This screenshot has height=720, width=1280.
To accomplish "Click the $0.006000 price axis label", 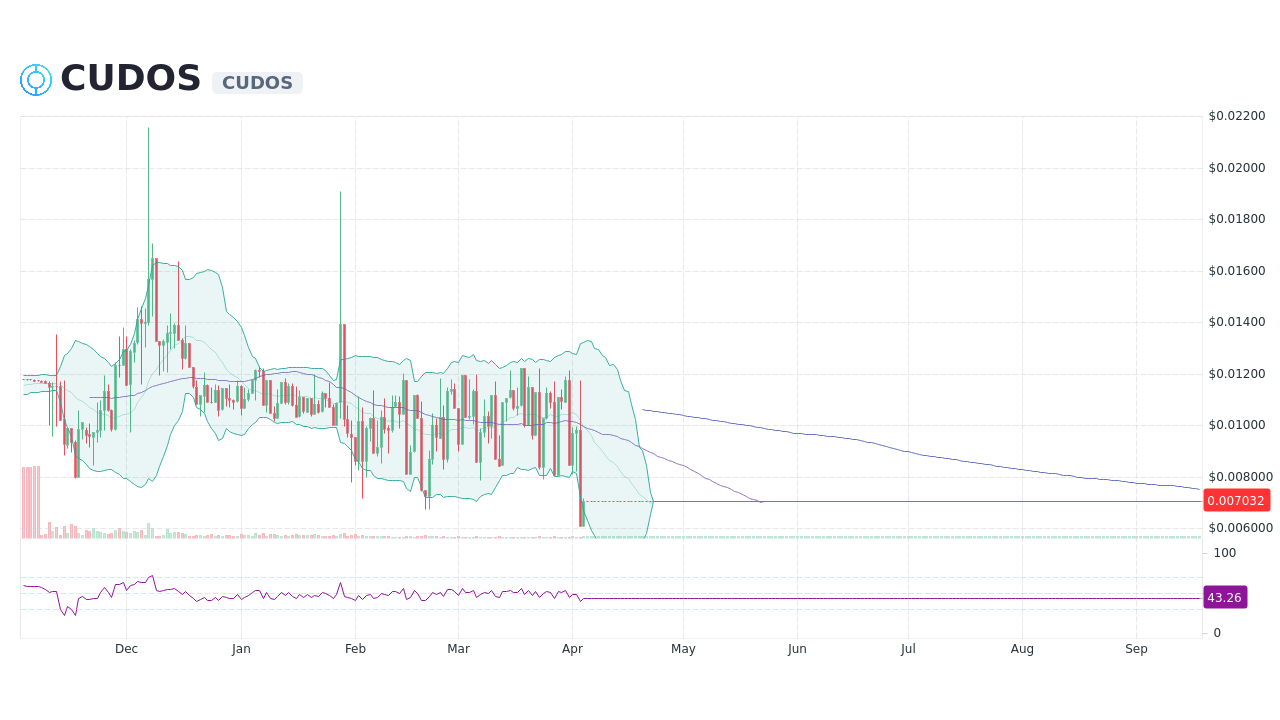I will click(1240, 528).
